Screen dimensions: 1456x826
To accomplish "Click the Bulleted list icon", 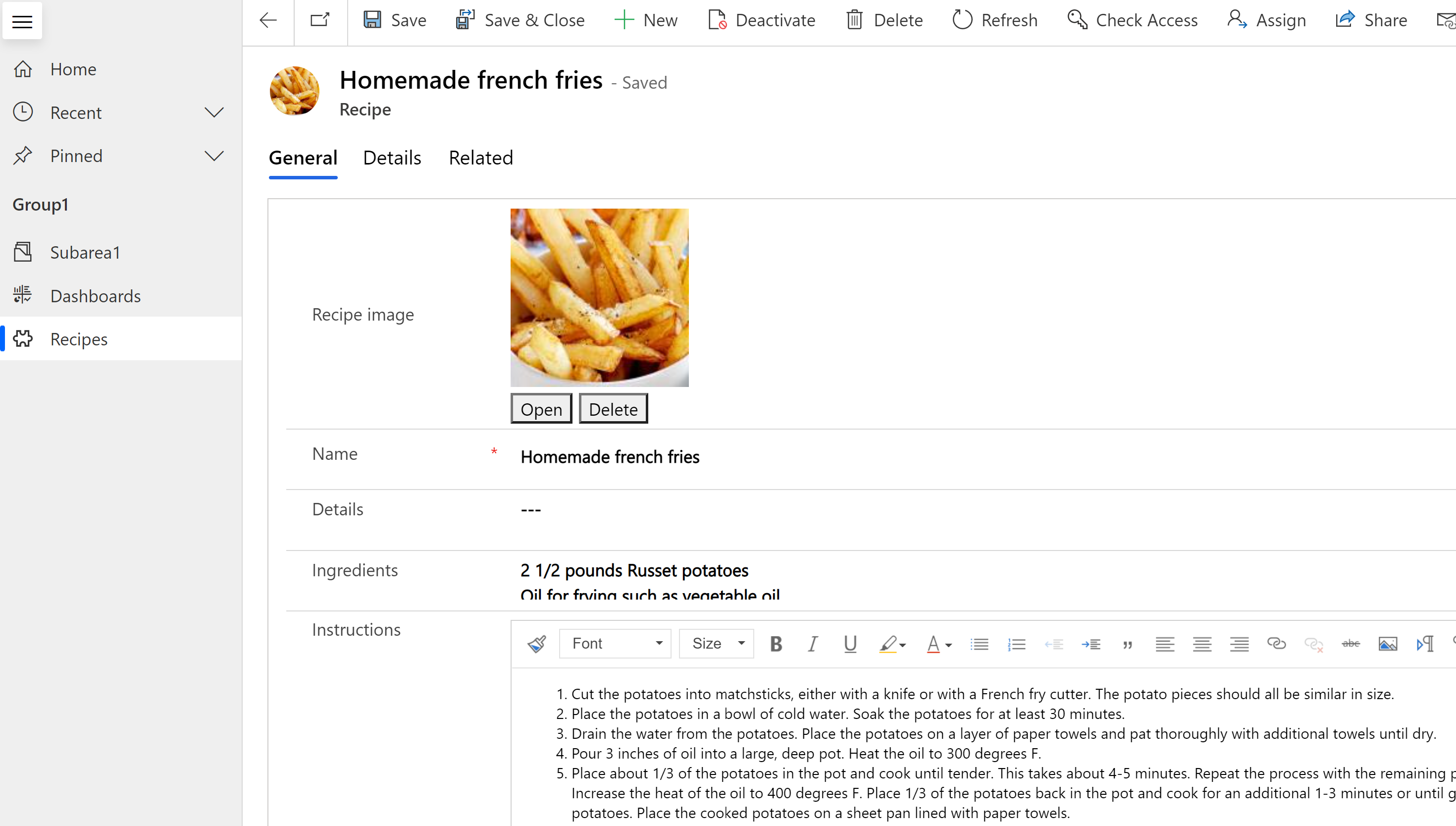I will tap(978, 643).
